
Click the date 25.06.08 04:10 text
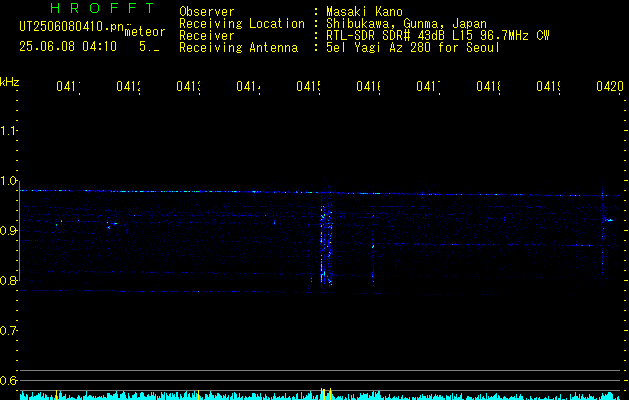pyautogui.click(x=68, y=47)
